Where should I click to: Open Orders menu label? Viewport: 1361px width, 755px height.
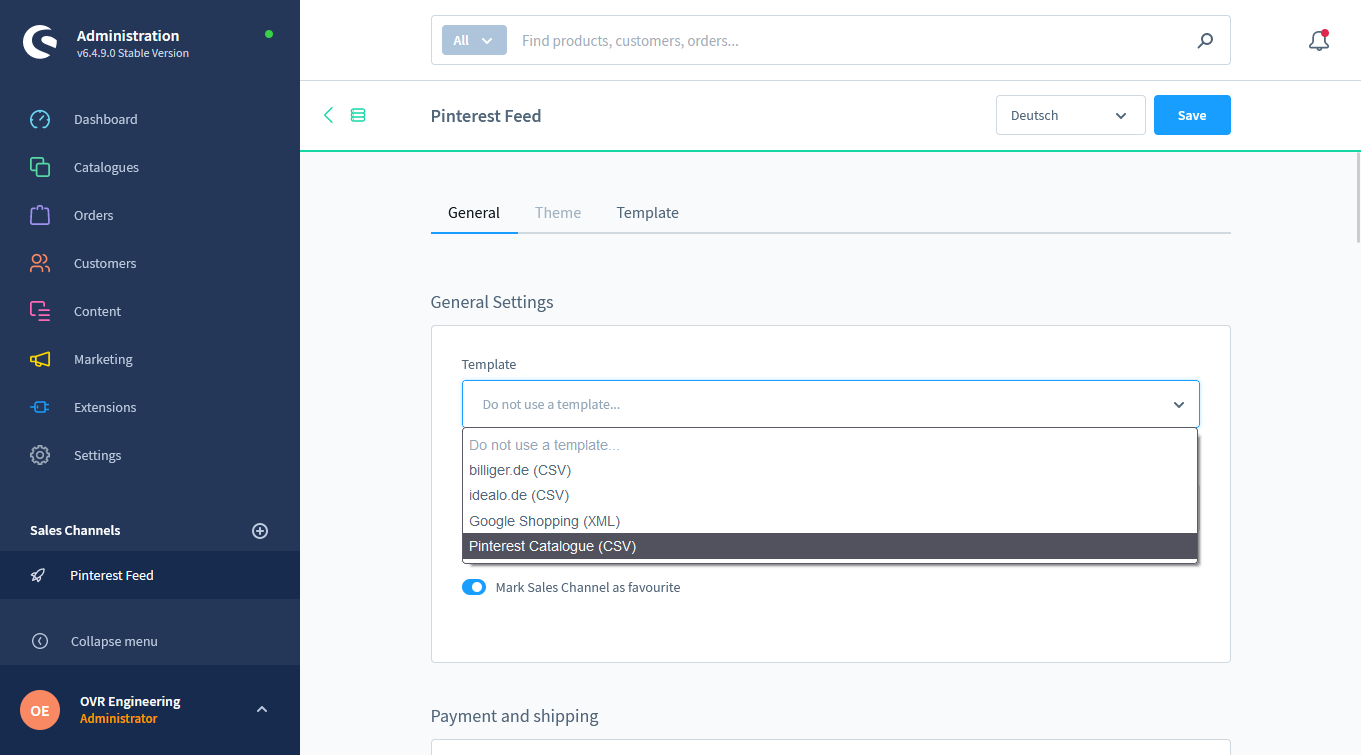click(x=94, y=215)
